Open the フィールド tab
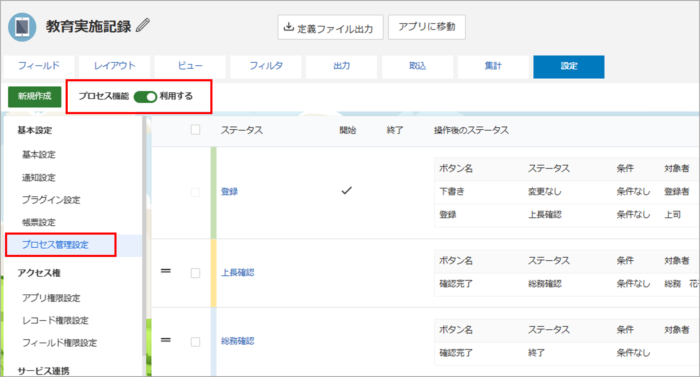 tap(39, 66)
